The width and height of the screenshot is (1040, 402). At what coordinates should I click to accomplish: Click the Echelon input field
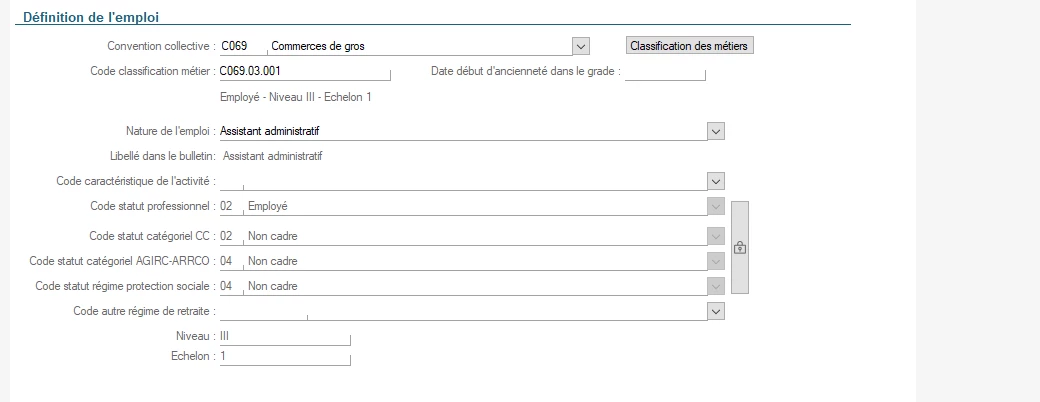click(x=284, y=357)
